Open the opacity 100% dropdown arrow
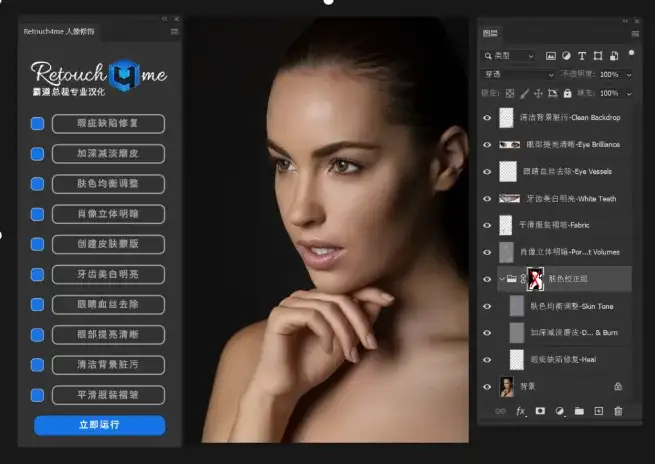Screen dimensions: 655x464 pos(630,75)
